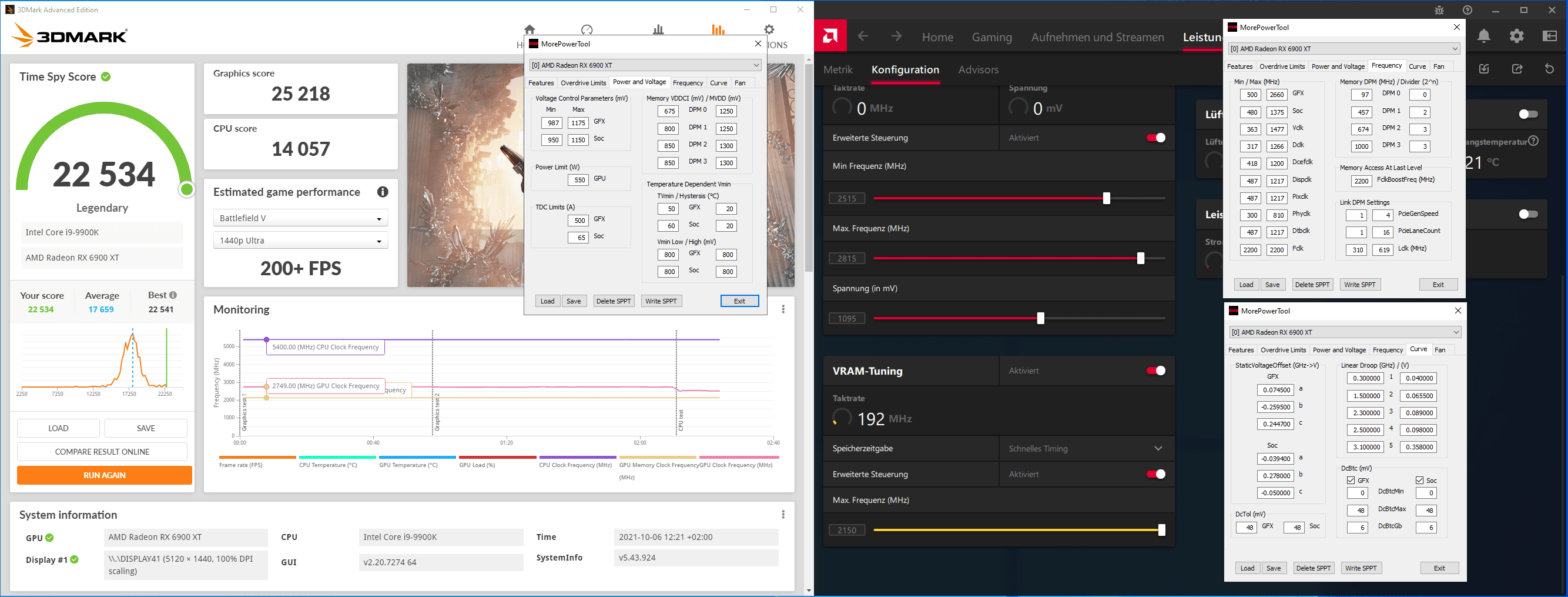Click 3DMark SAVE result button
The image size is (1568, 597).
pos(146,428)
